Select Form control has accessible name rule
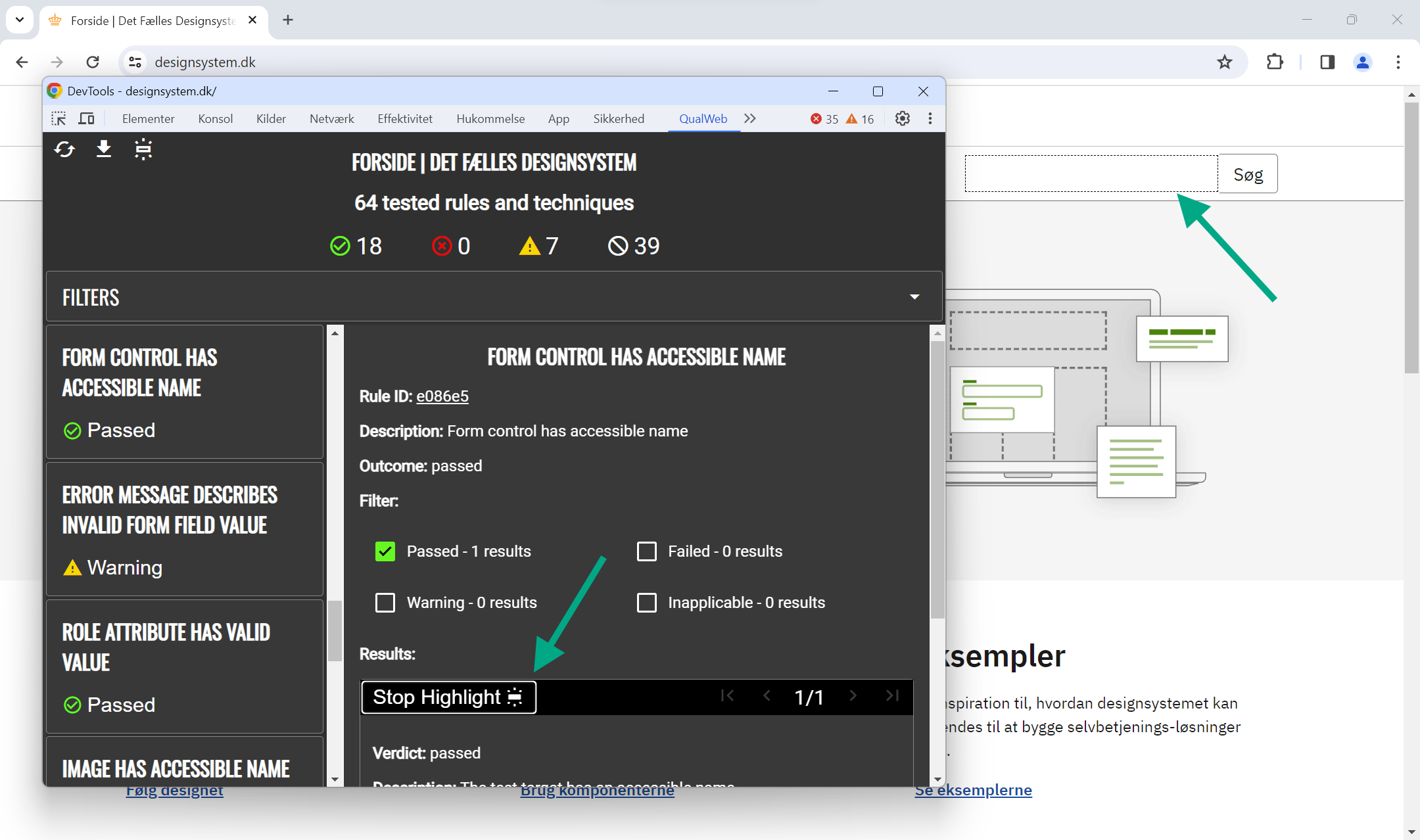This screenshot has height=840, width=1420. [185, 392]
